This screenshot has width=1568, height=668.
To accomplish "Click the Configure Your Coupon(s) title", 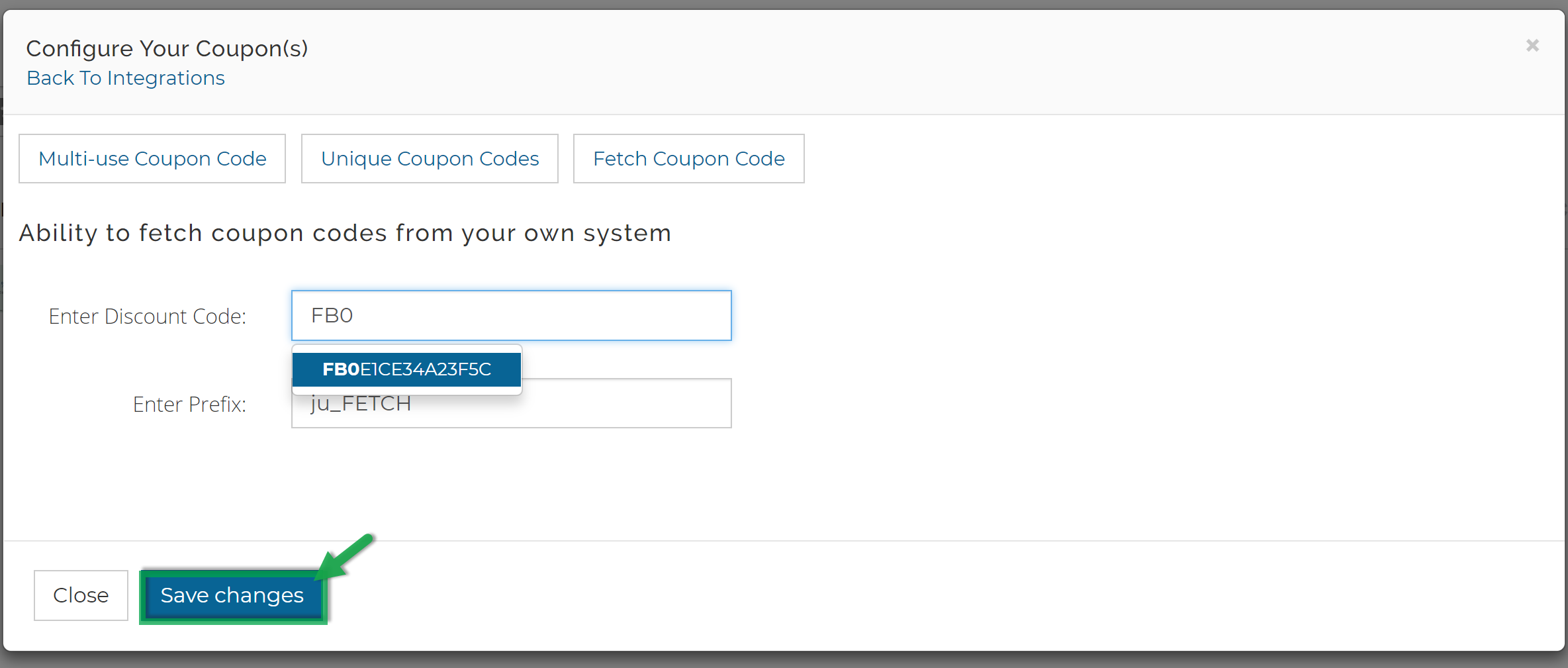I will [x=167, y=48].
